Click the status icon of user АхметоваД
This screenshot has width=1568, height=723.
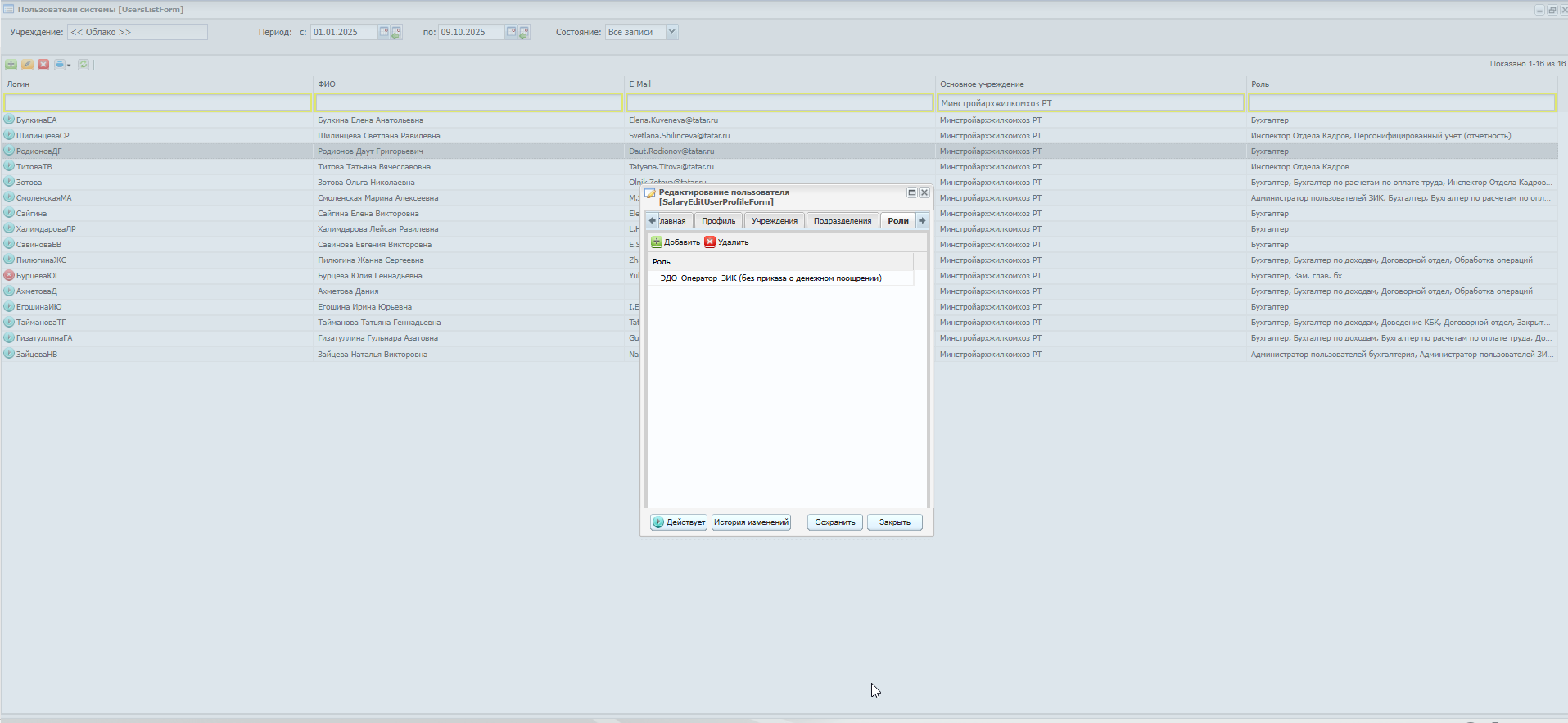coord(9,291)
